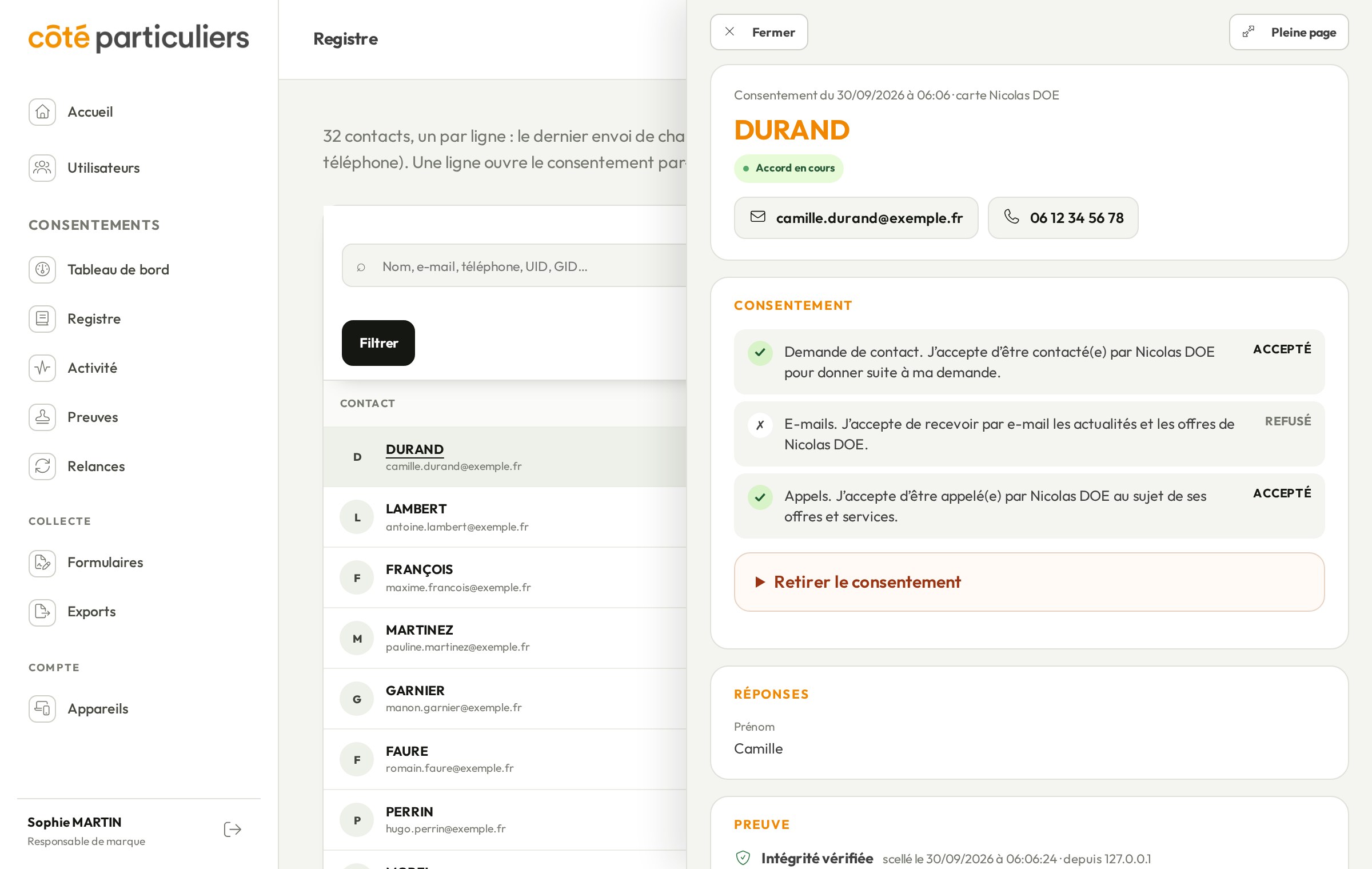
Task: Expand Retirer le consentement
Action: point(1029,582)
